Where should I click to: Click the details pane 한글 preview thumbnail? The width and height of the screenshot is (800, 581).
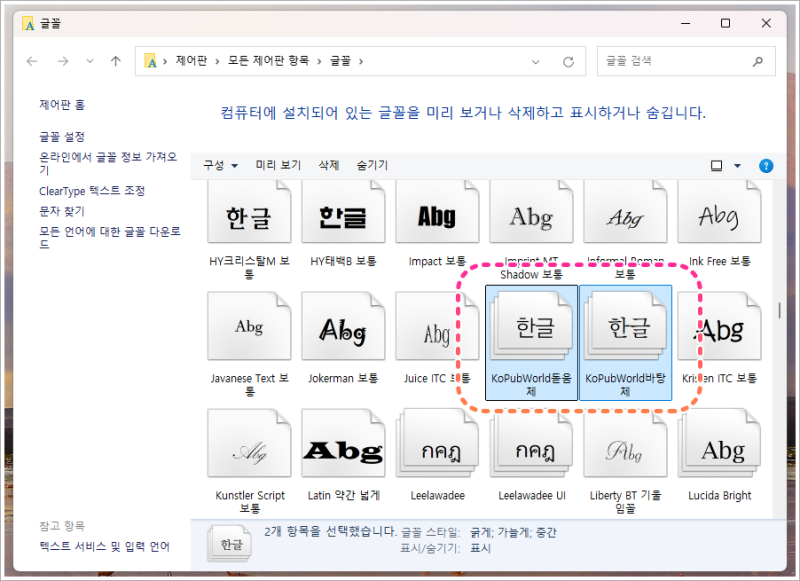(x=231, y=544)
